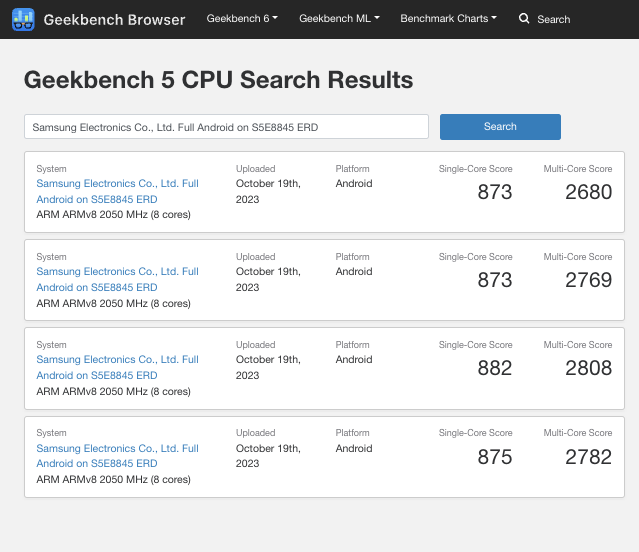Click the blue Search button
This screenshot has width=639, height=552.
tap(500, 127)
